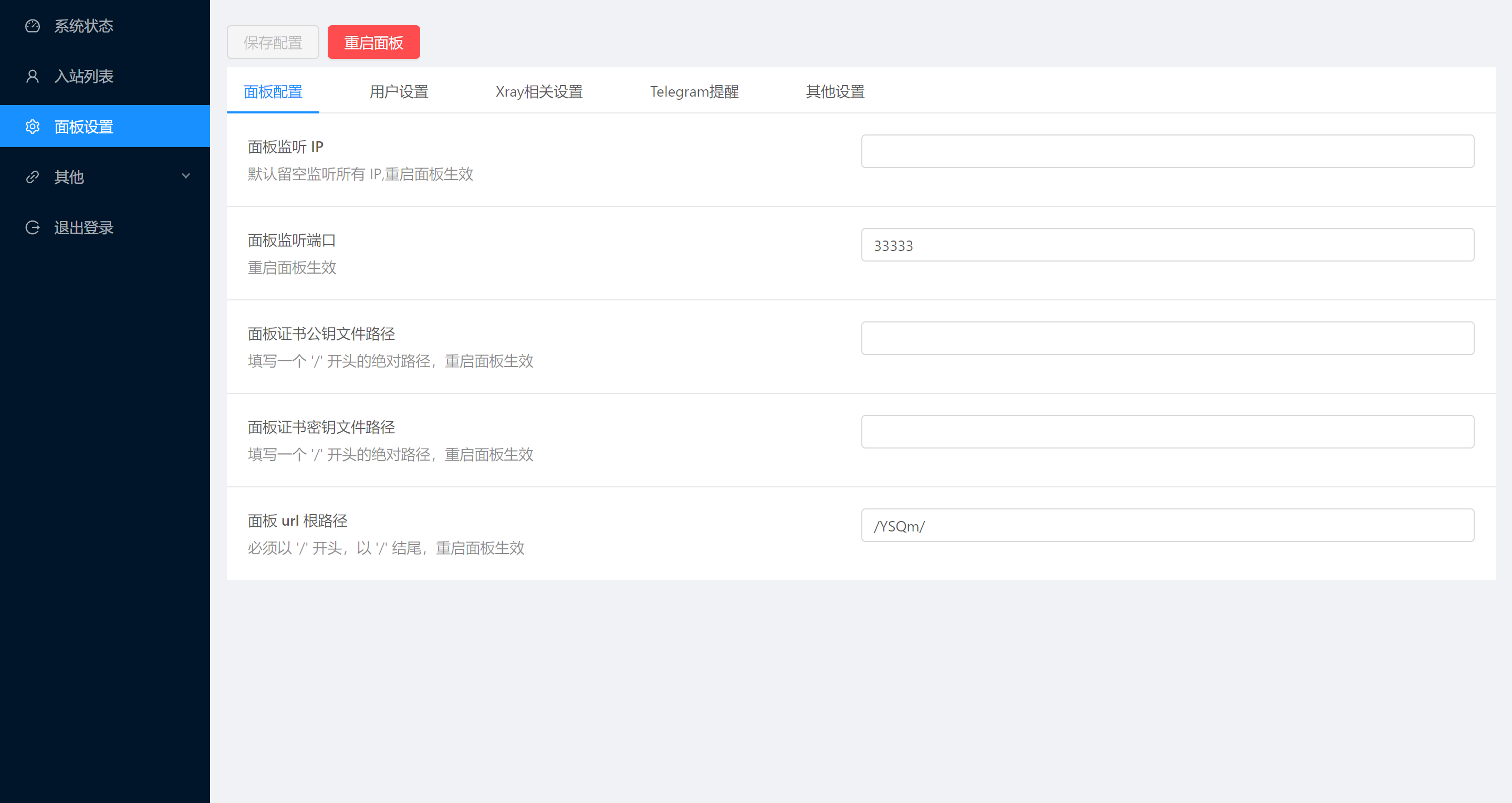Click the 保存配置 button
The image size is (1512, 803).
pyautogui.click(x=273, y=42)
